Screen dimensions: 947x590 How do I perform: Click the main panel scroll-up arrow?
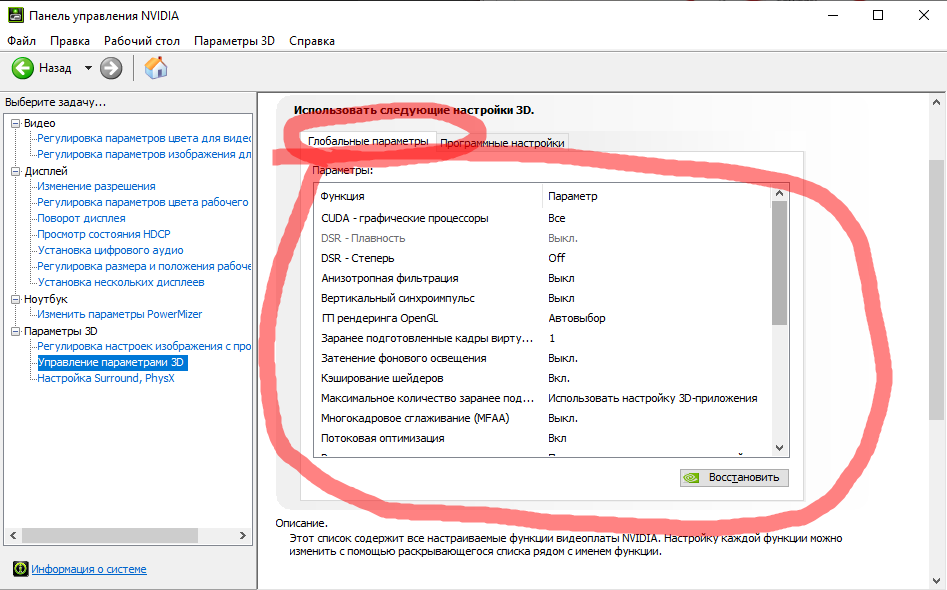click(x=936, y=102)
